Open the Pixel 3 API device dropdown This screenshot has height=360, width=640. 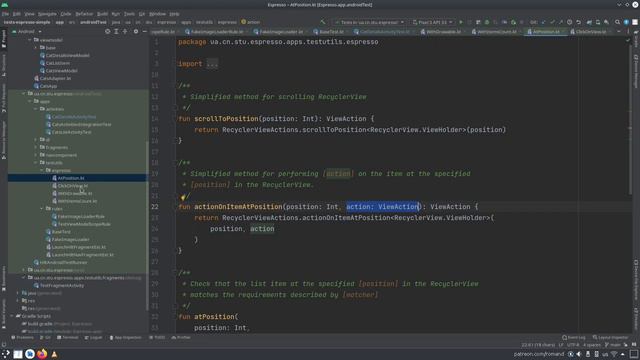tap(433, 22)
